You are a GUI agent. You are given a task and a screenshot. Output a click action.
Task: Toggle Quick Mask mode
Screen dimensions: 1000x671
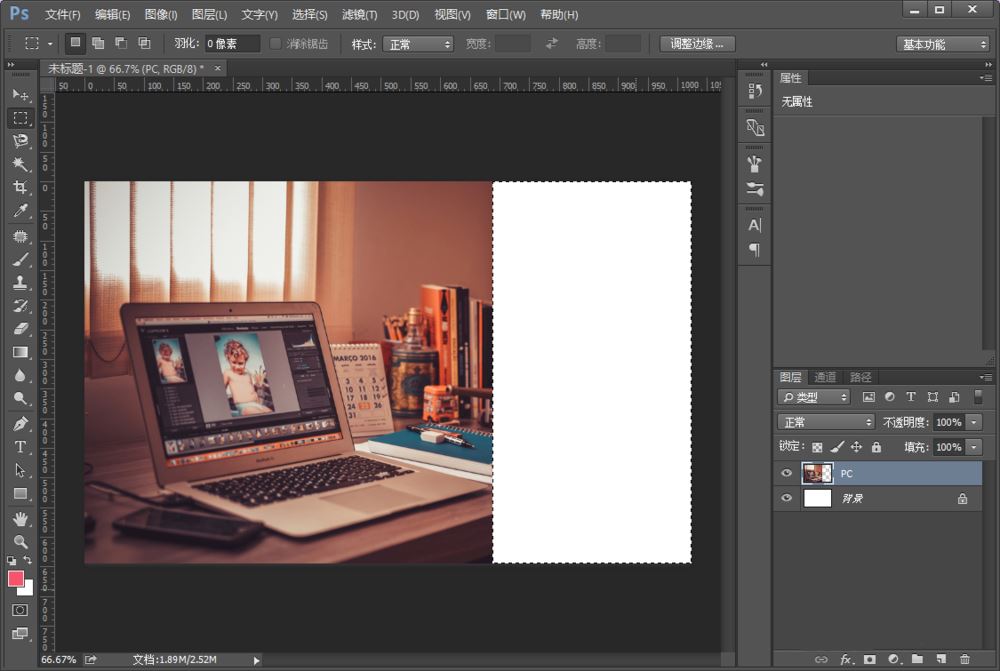20,610
